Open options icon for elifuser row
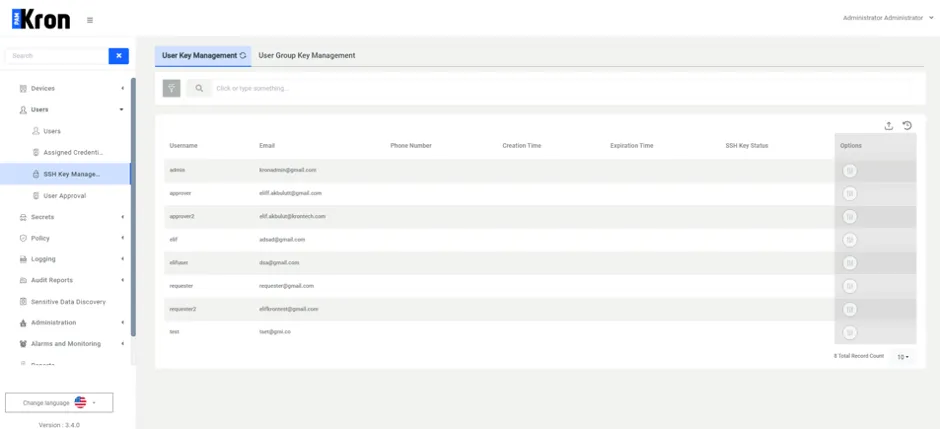 (x=849, y=263)
